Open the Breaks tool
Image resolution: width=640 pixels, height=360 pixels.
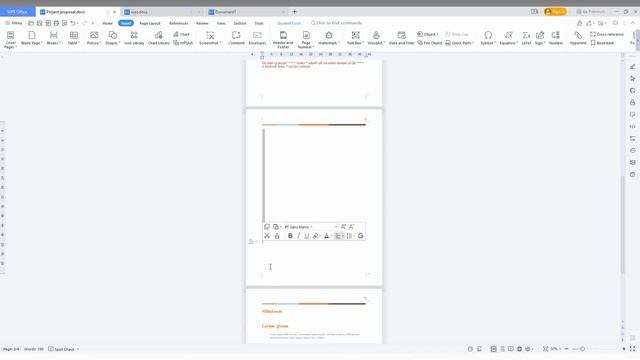(x=53, y=38)
